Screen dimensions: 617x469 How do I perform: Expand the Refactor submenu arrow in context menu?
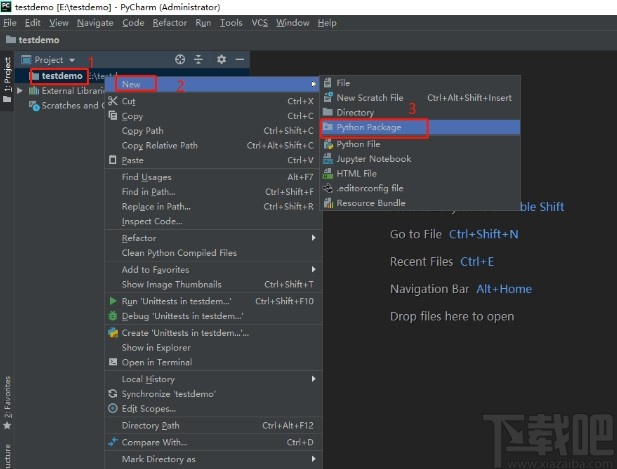pos(314,238)
